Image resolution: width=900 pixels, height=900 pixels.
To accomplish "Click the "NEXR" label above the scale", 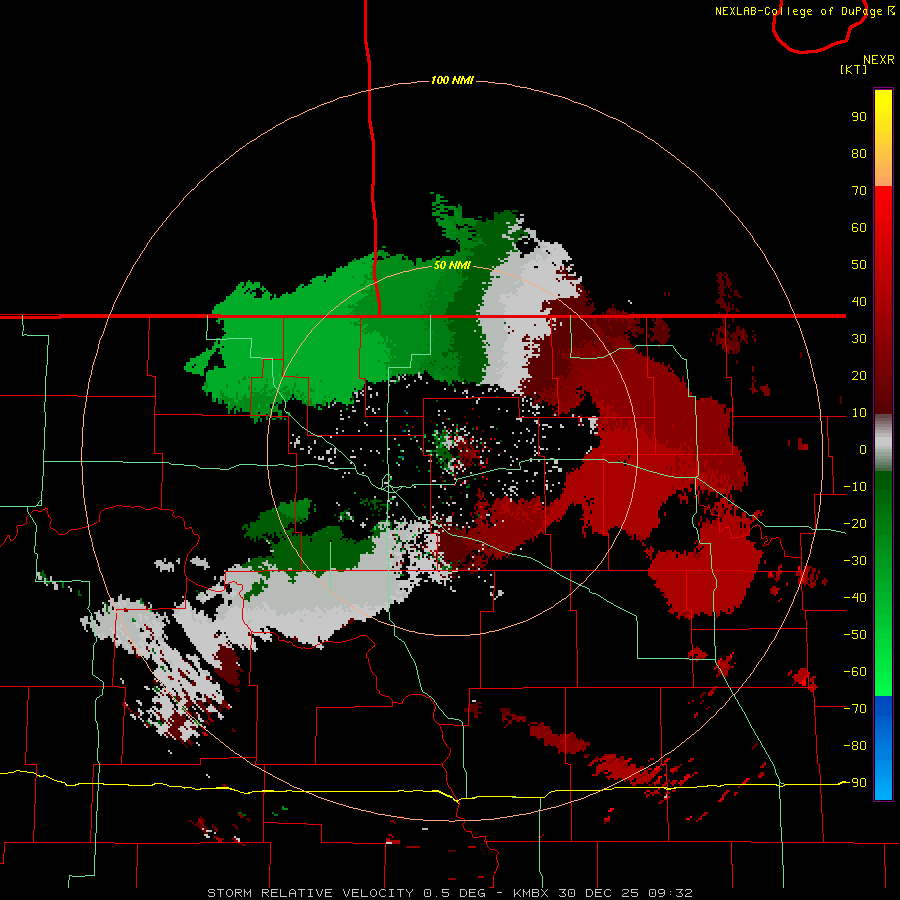I will coord(878,60).
